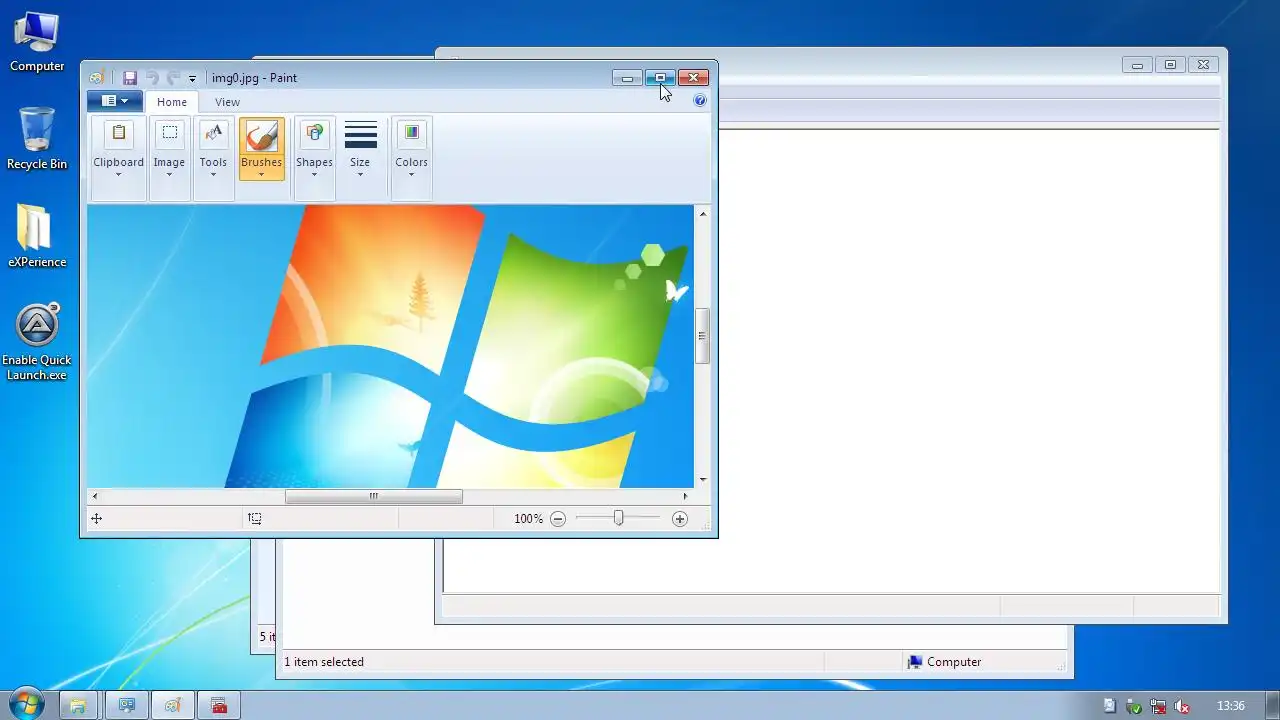Expand the Size dropdown arrow
The height and width of the screenshot is (720, 1280).
[x=360, y=175]
